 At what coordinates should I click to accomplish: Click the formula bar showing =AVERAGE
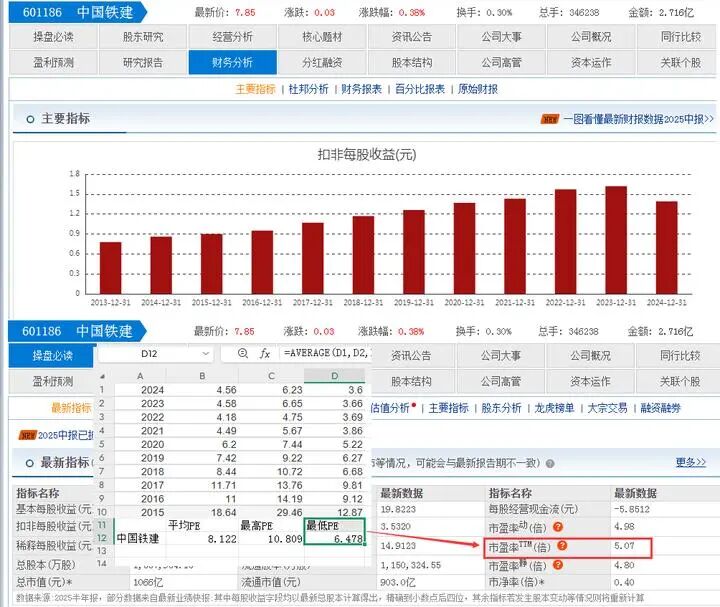pos(325,353)
